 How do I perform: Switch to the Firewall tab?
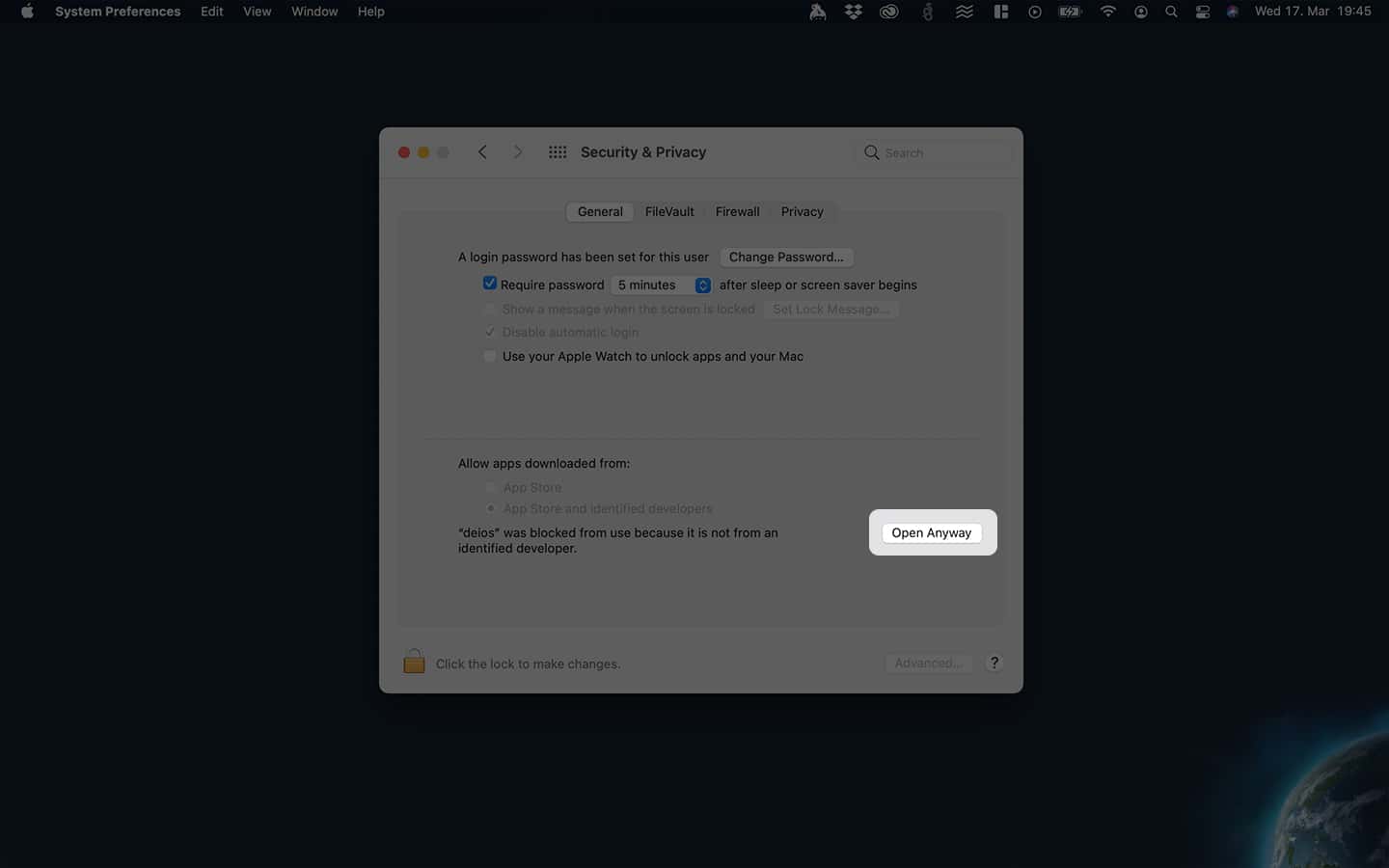coord(738,211)
